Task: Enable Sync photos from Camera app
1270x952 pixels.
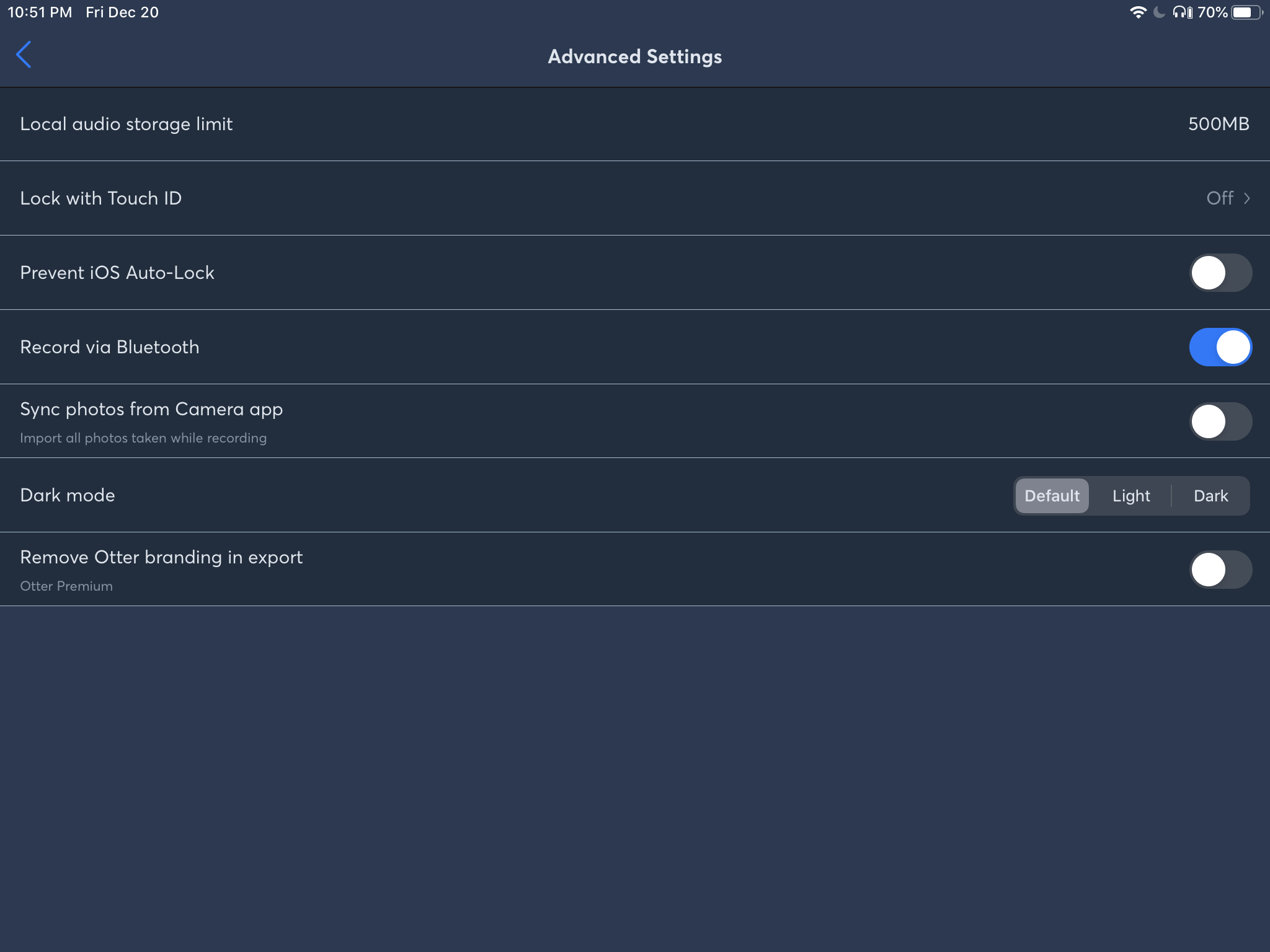Action: (1220, 421)
